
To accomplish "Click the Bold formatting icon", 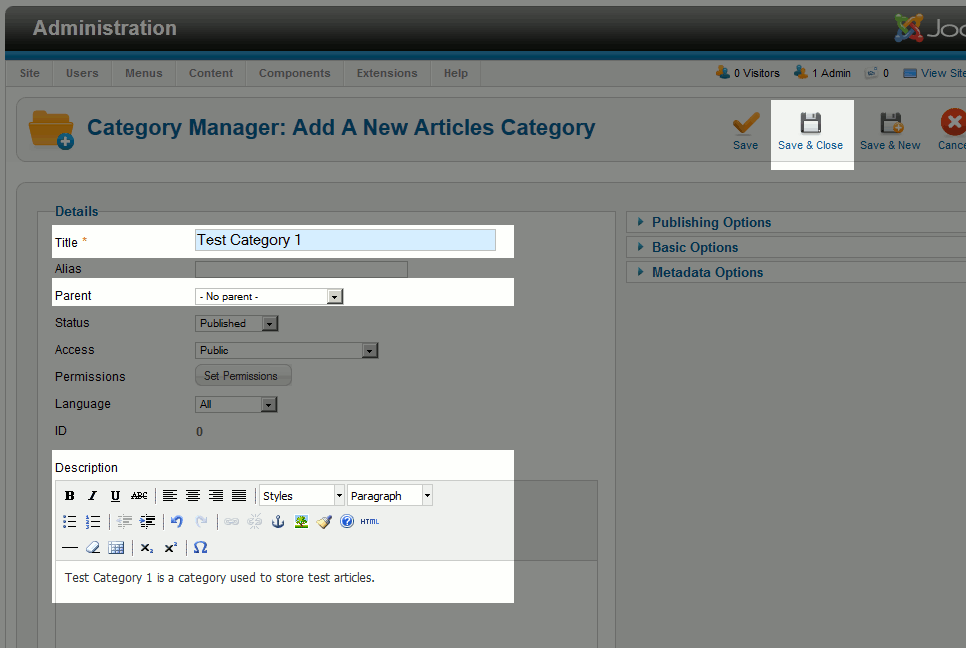I will click(x=70, y=496).
